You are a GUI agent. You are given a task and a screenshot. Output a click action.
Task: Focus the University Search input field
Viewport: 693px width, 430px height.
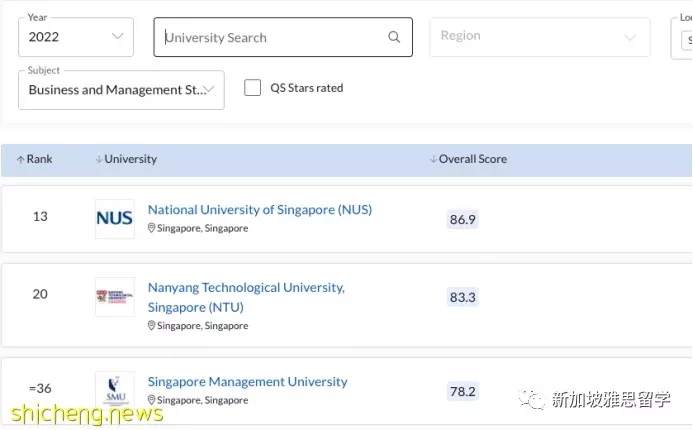[x=283, y=37]
